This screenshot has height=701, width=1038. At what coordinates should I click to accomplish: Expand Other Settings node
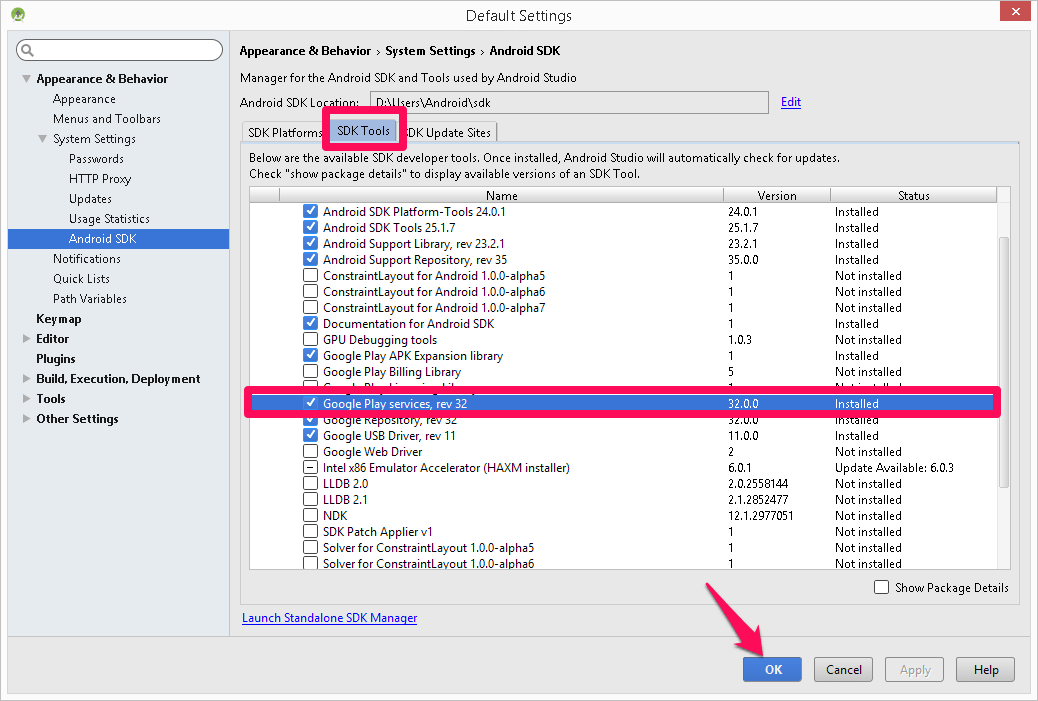coord(26,418)
